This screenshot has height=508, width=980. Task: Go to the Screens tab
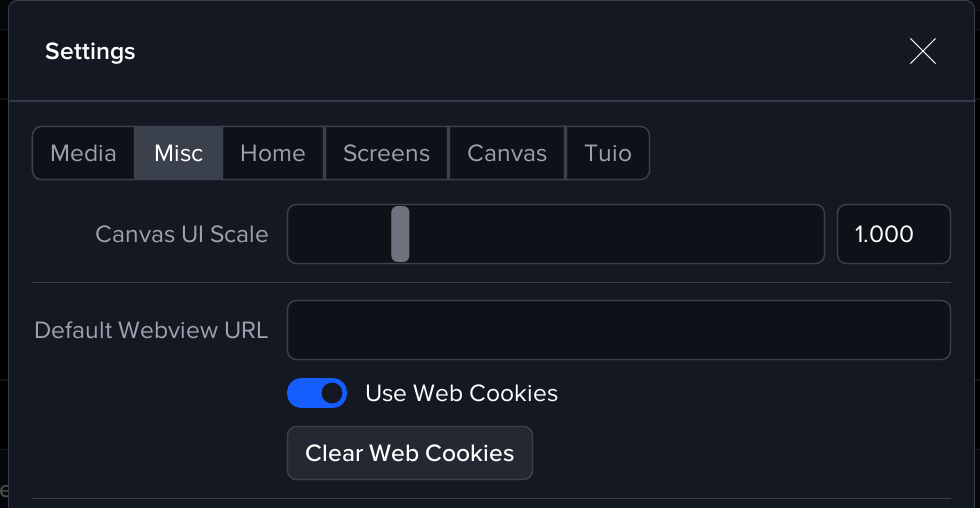point(386,153)
